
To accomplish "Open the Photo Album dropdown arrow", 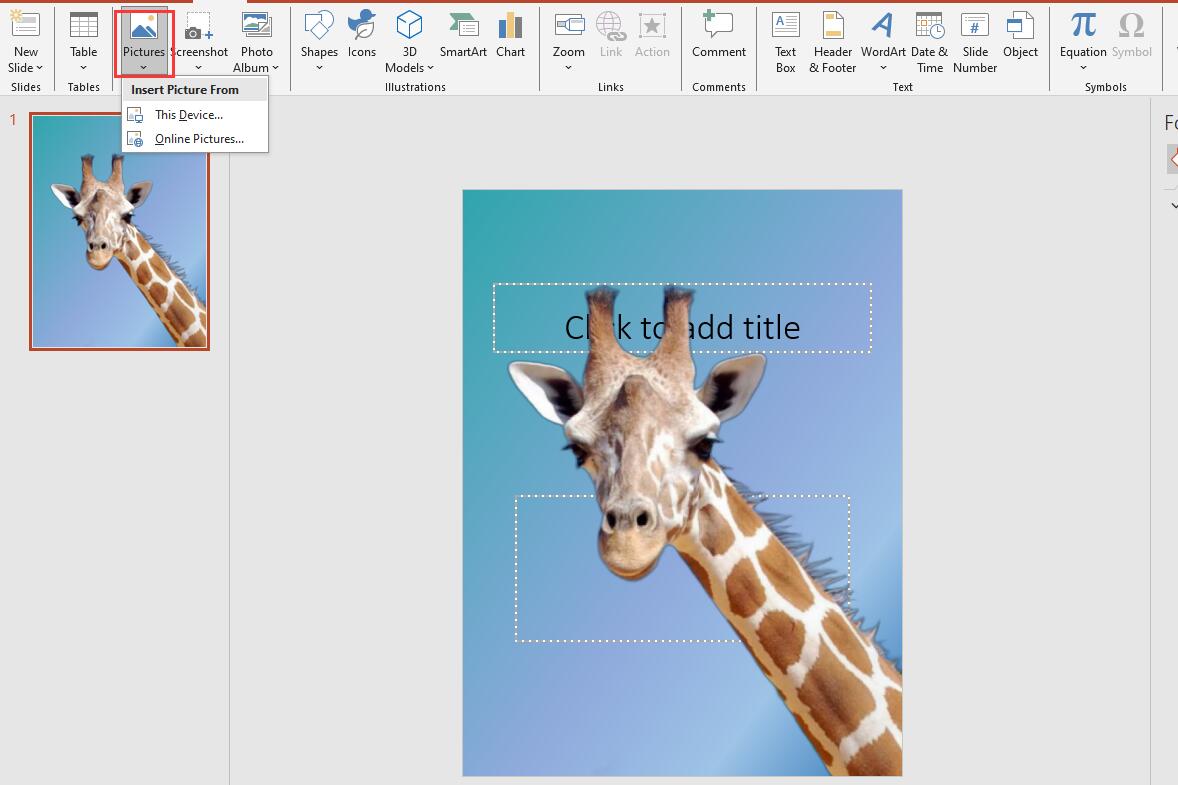I will (276, 68).
